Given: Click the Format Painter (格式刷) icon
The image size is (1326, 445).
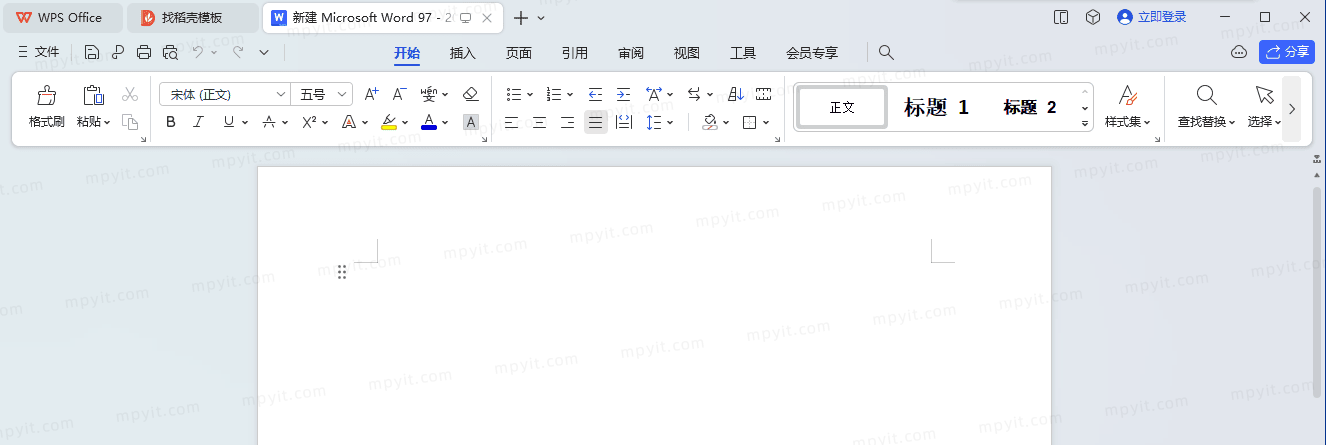Looking at the screenshot, I should (46, 96).
